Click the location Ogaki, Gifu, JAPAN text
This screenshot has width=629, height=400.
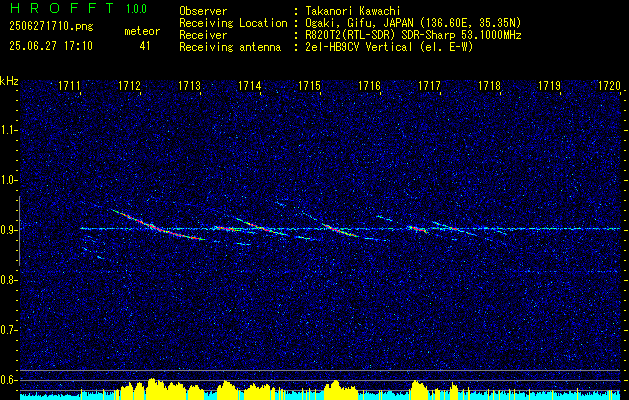pos(413,23)
